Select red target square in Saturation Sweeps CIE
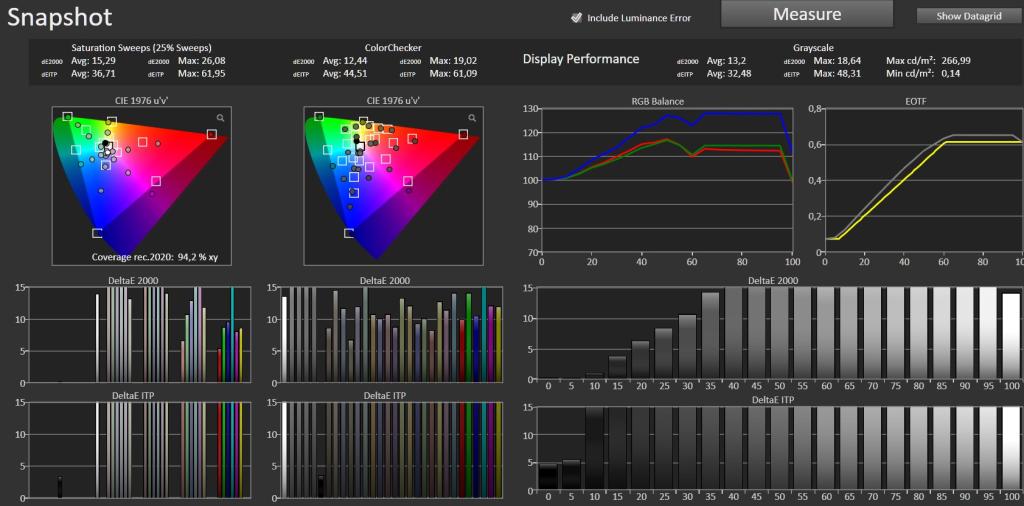The width and height of the screenshot is (1024, 506). coord(212,134)
